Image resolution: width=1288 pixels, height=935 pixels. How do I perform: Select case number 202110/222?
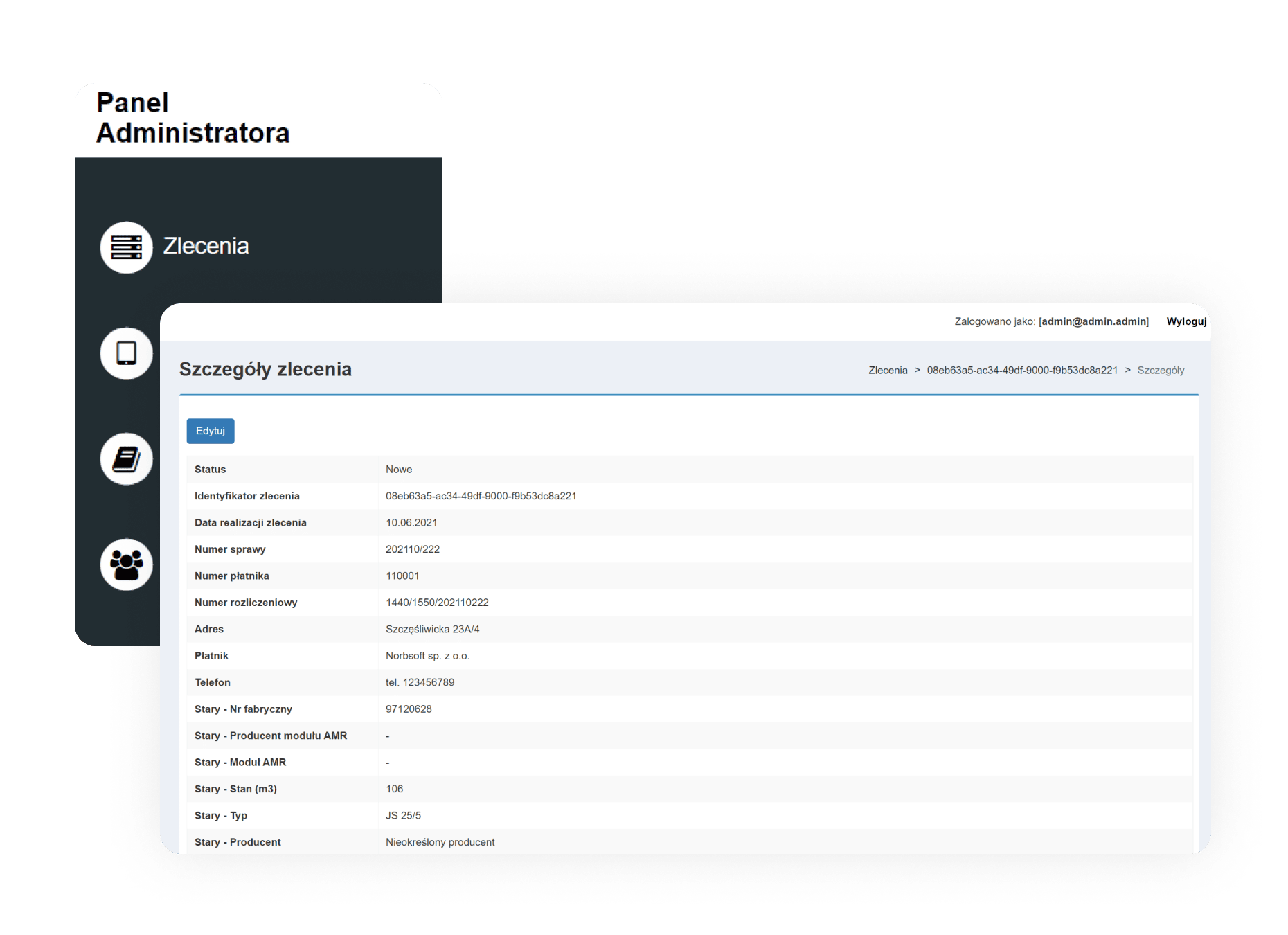tap(413, 549)
